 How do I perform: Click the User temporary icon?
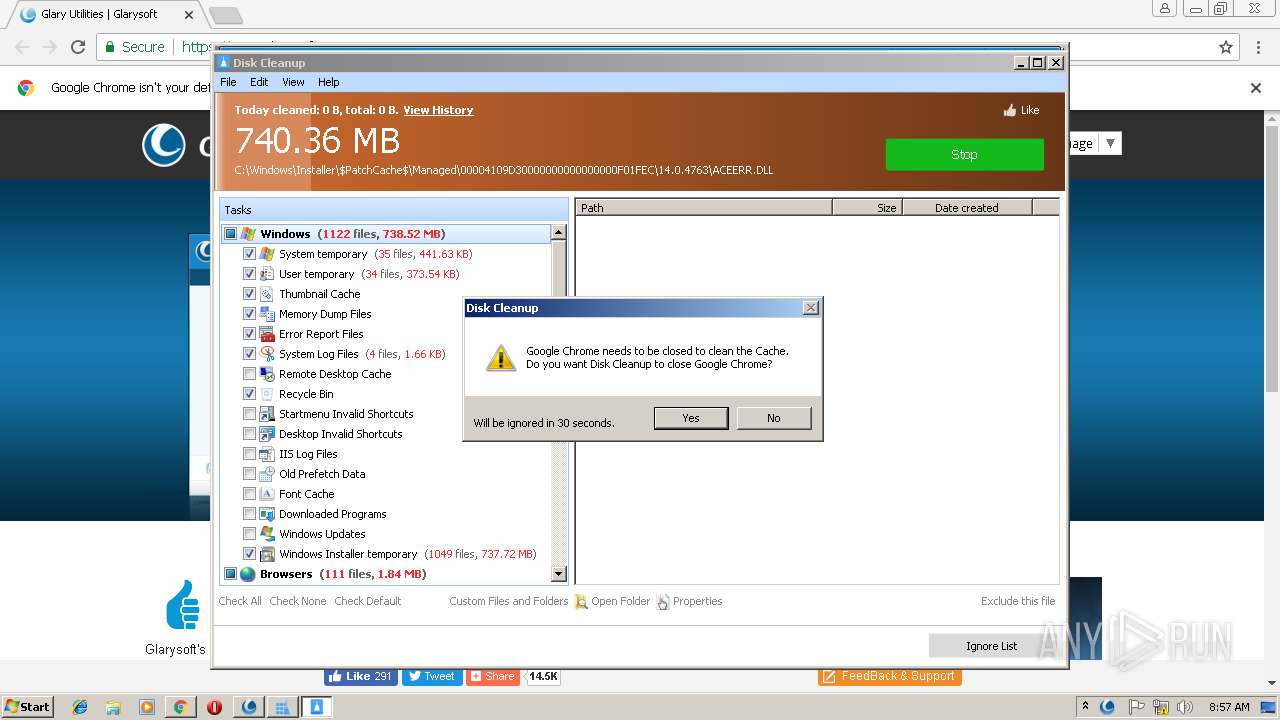267,274
